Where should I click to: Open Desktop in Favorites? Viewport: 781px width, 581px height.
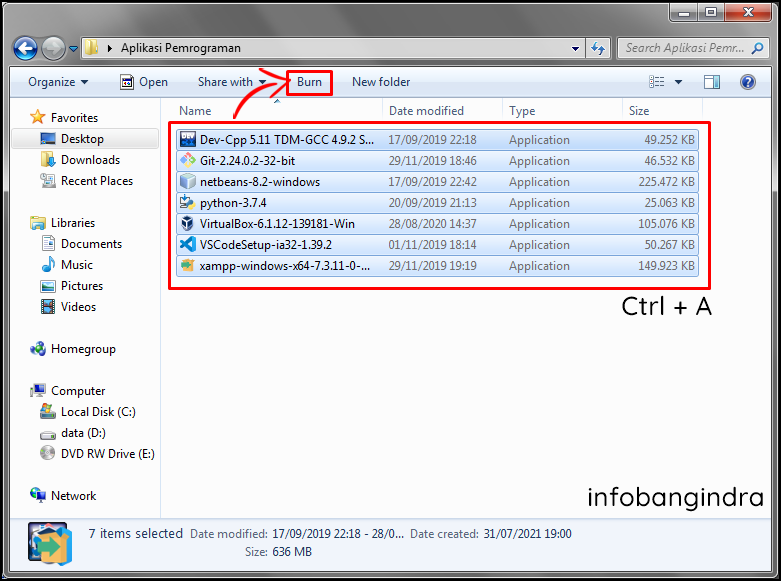click(x=82, y=139)
